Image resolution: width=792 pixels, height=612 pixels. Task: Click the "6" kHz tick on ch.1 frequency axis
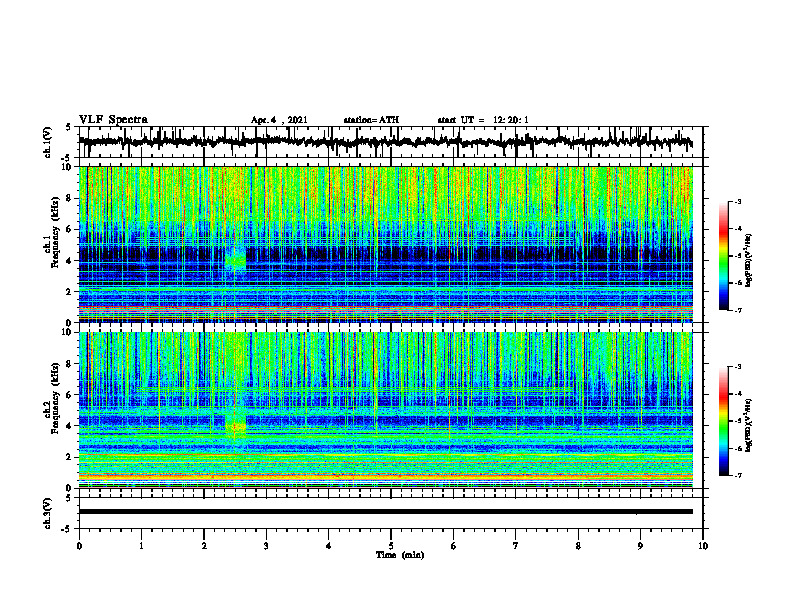click(x=70, y=229)
